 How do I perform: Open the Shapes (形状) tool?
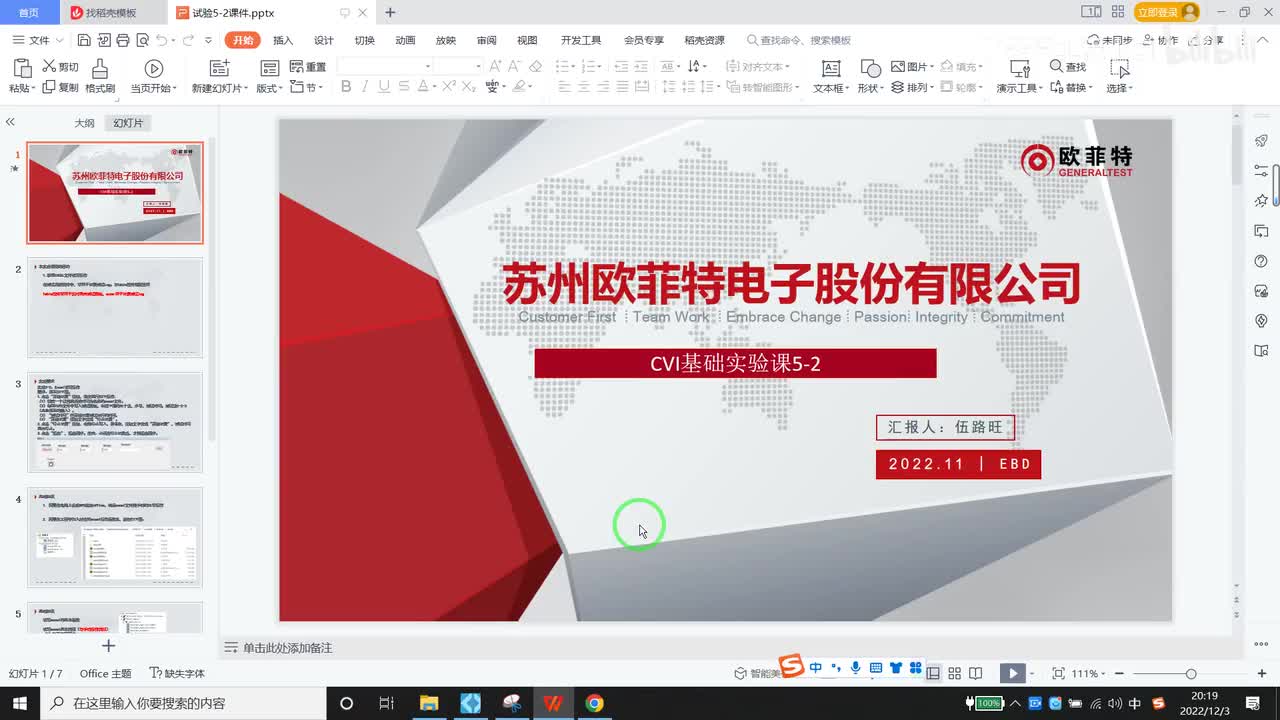870,68
